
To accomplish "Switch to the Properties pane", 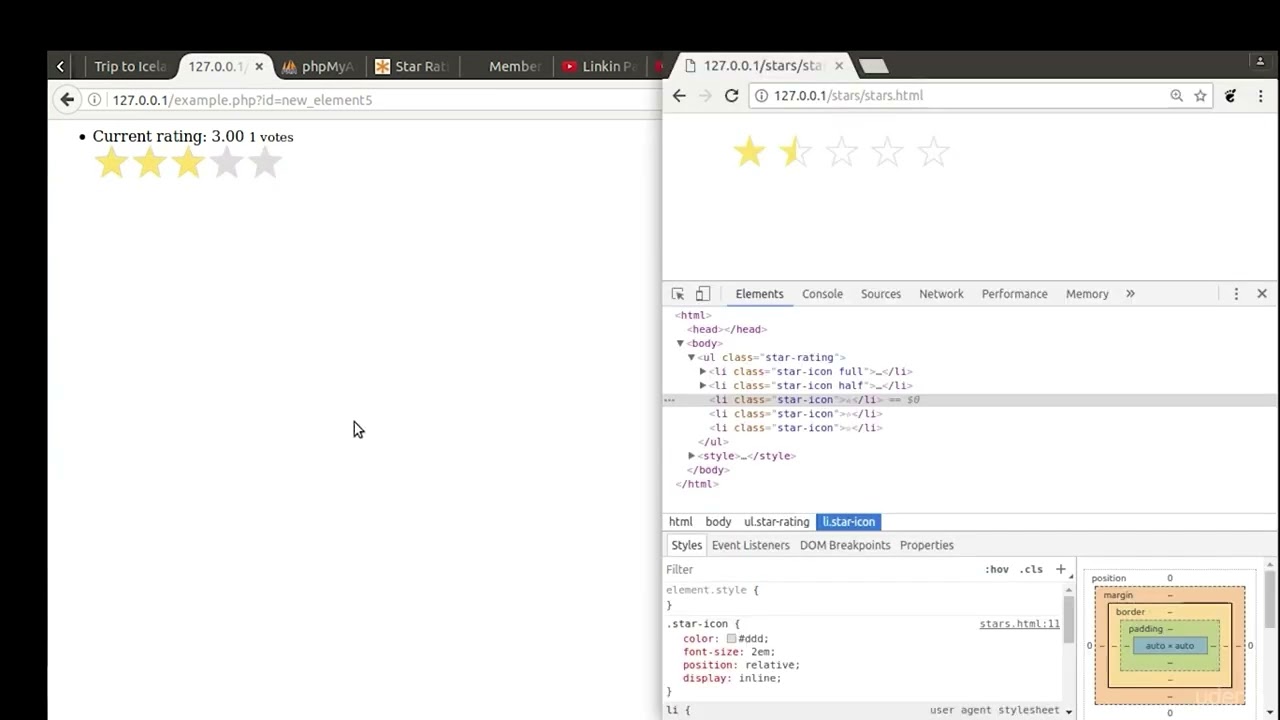I will click(927, 545).
